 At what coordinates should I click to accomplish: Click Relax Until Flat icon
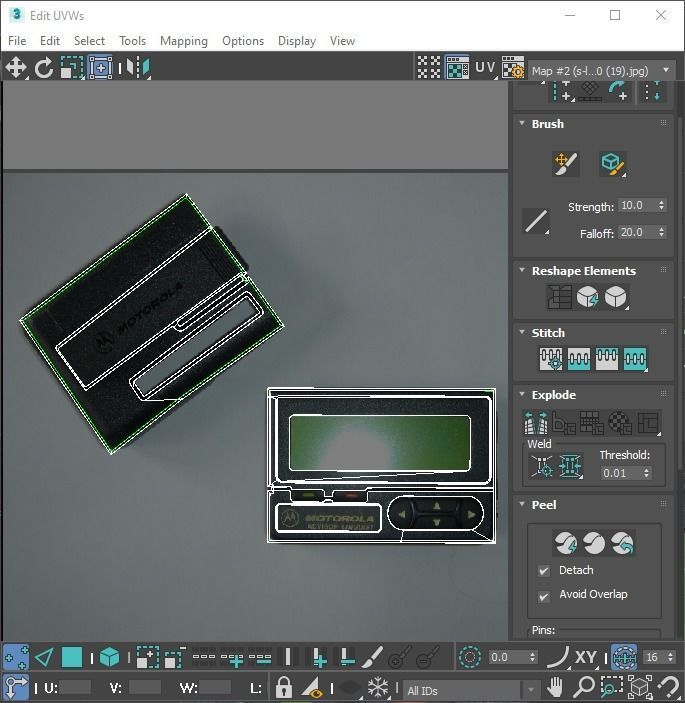coord(588,297)
